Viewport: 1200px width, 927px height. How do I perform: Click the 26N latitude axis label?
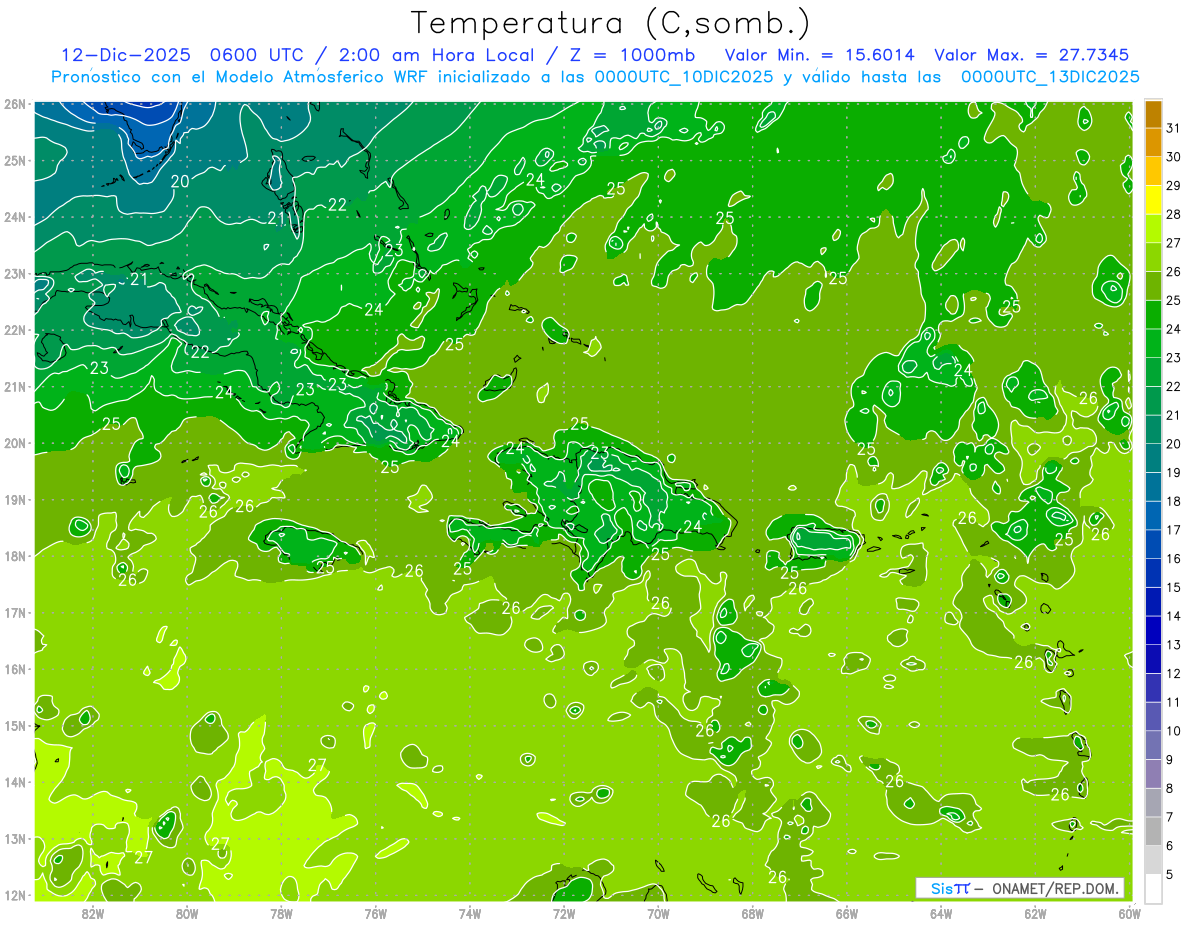pos(14,104)
